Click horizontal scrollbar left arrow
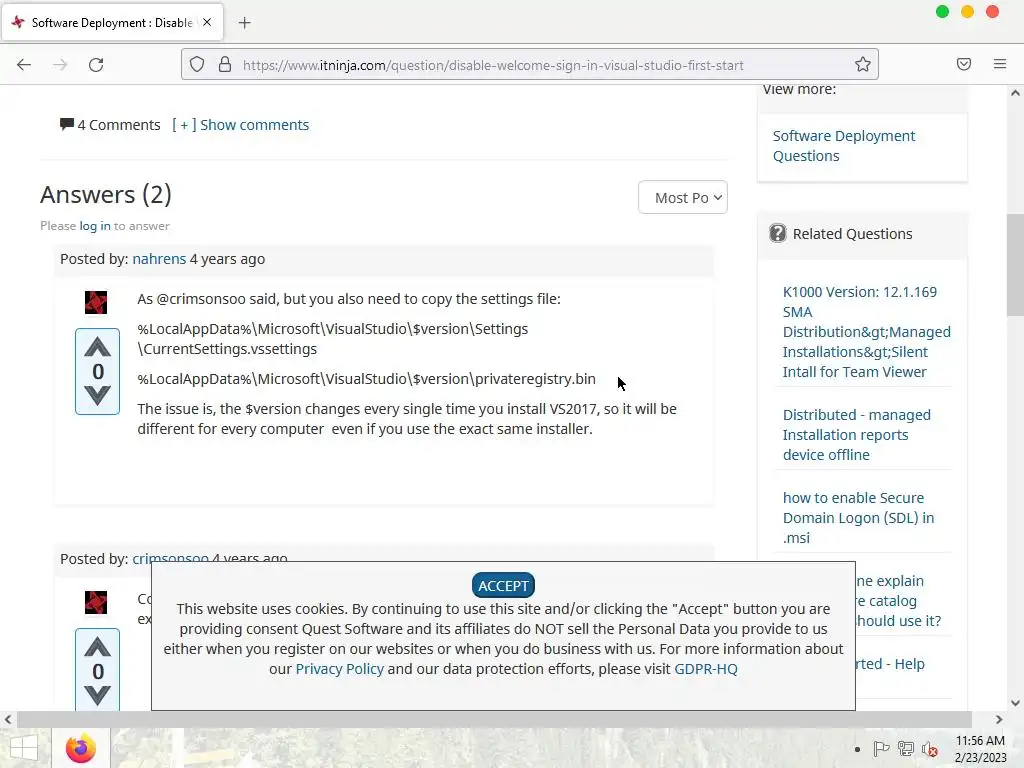The image size is (1024, 768). click(x=8, y=720)
